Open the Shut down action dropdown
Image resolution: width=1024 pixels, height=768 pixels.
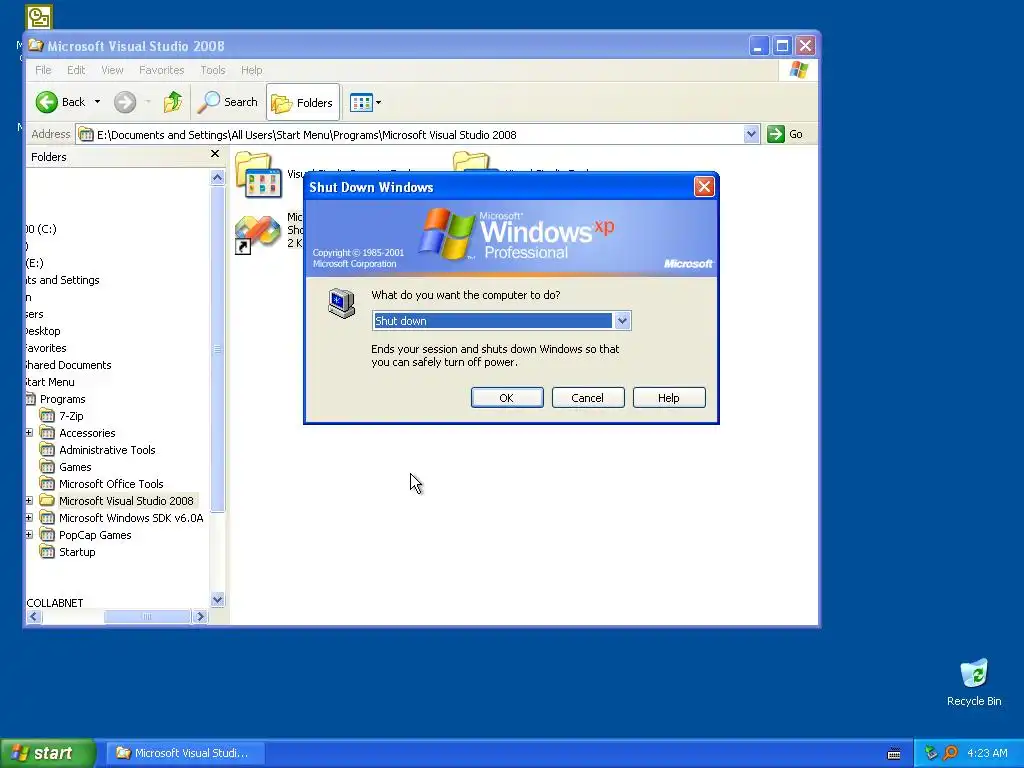[622, 321]
